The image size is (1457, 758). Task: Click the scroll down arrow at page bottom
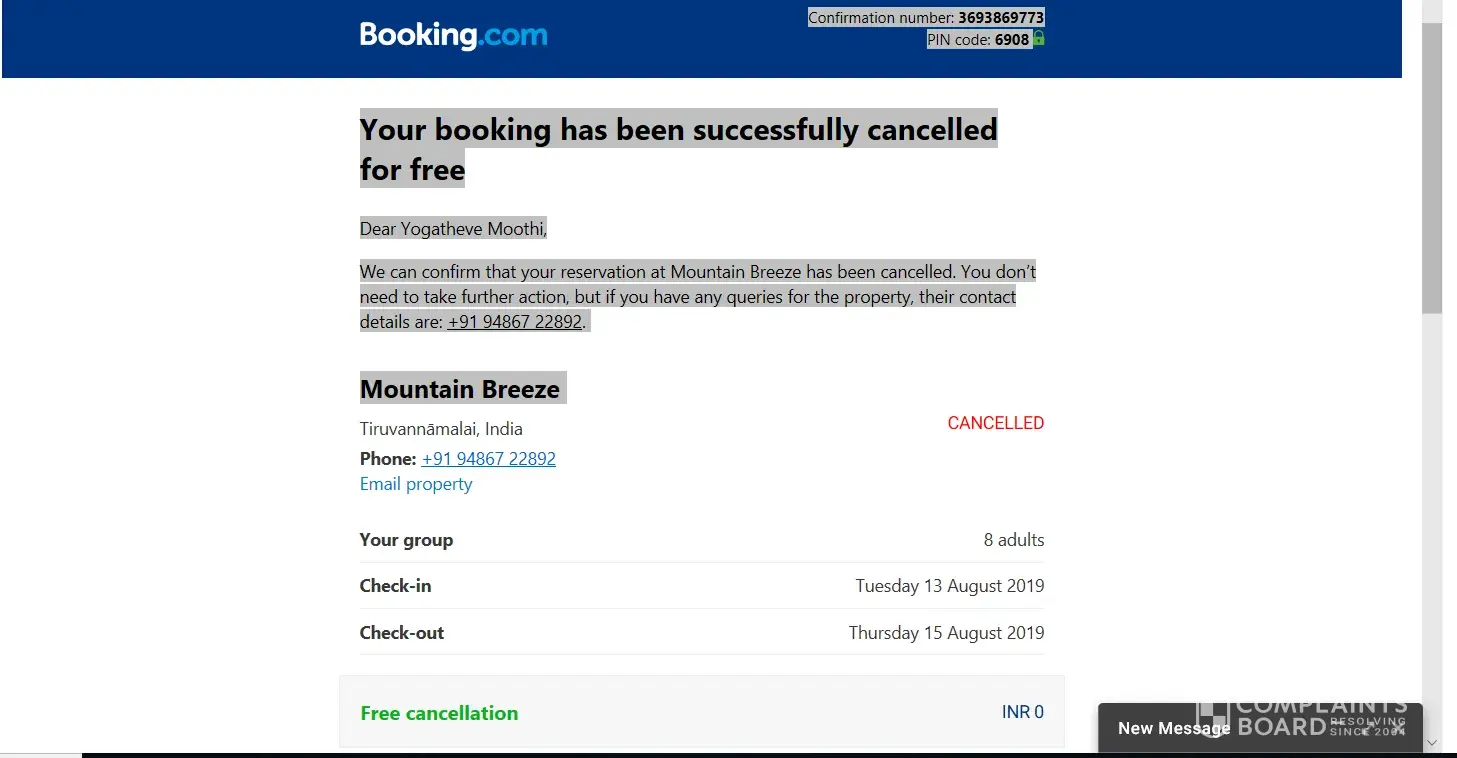coord(1432,743)
